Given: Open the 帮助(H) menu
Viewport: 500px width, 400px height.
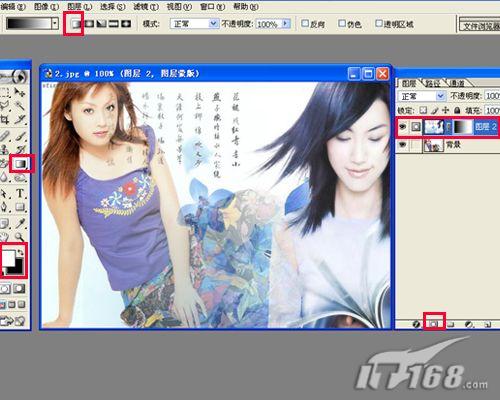Looking at the screenshot, I should (x=246, y=7).
